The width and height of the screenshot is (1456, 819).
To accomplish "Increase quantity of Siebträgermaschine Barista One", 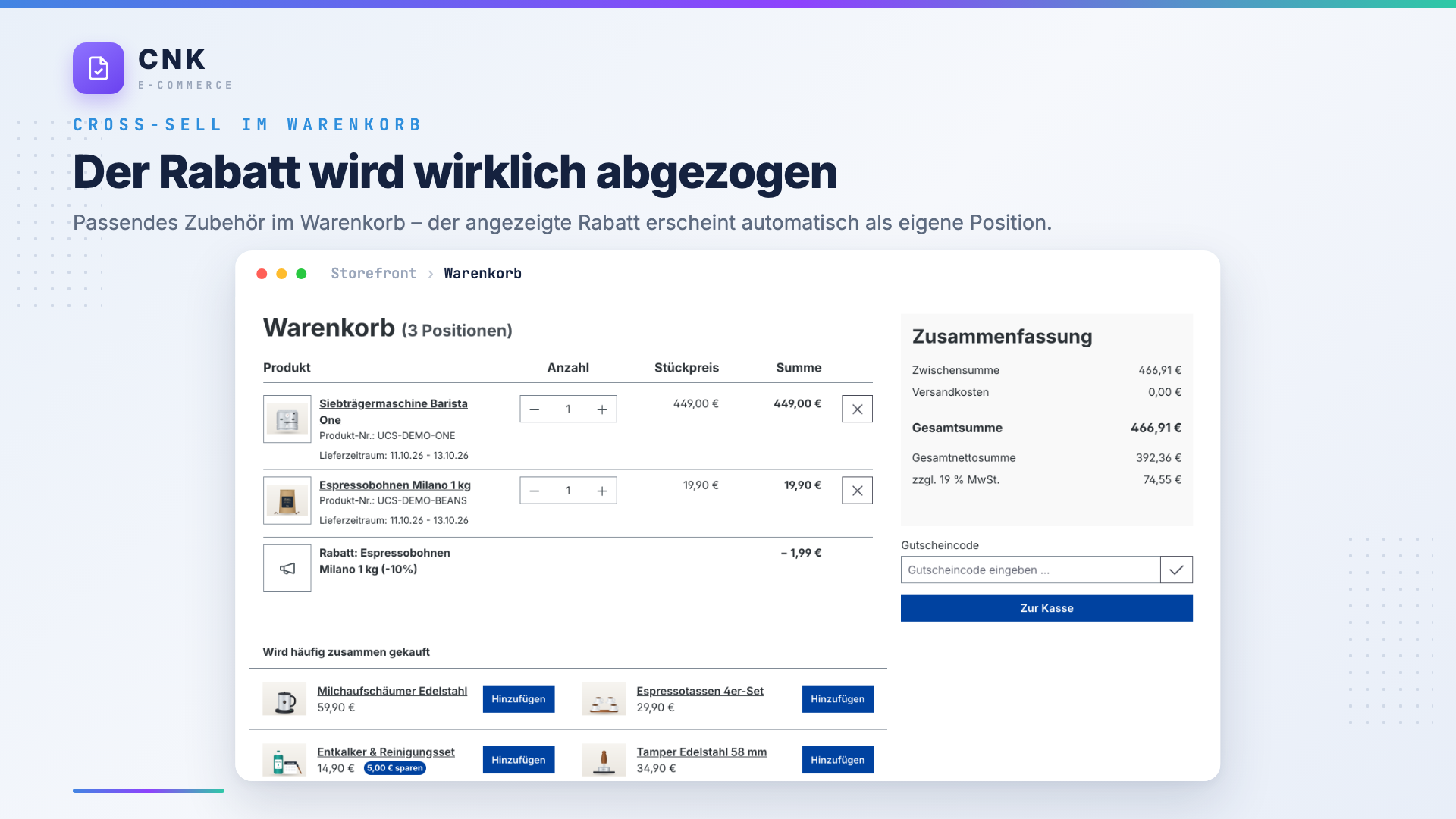I will [x=602, y=409].
